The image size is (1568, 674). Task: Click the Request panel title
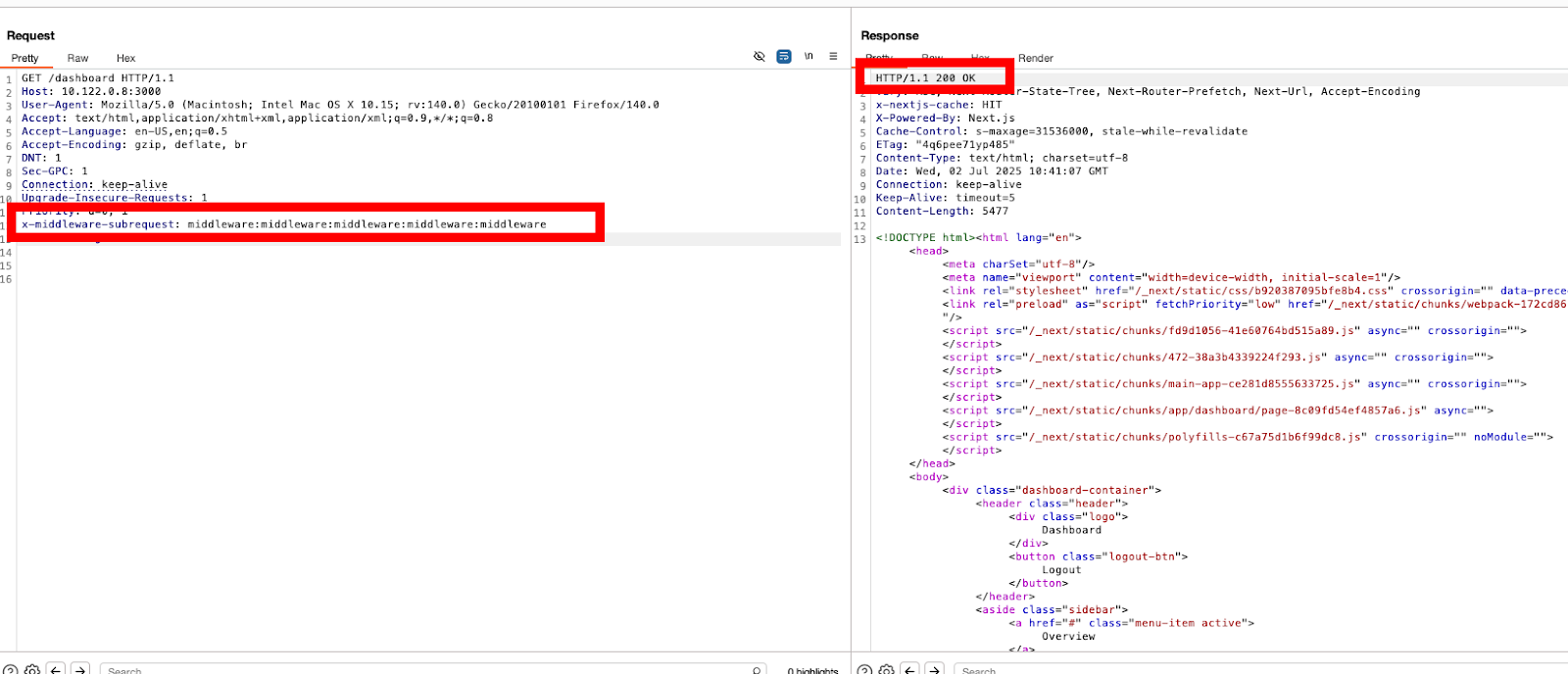click(30, 35)
